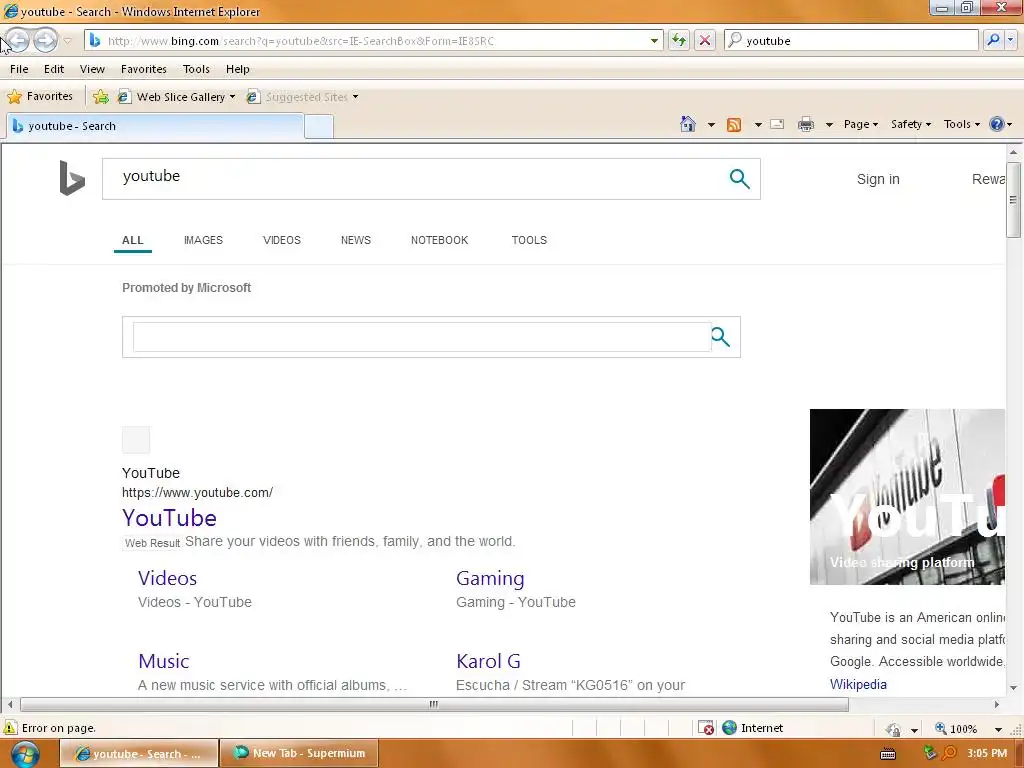Expand Suggested Sites dropdown arrow
The height and width of the screenshot is (768, 1024).
point(355,97)
